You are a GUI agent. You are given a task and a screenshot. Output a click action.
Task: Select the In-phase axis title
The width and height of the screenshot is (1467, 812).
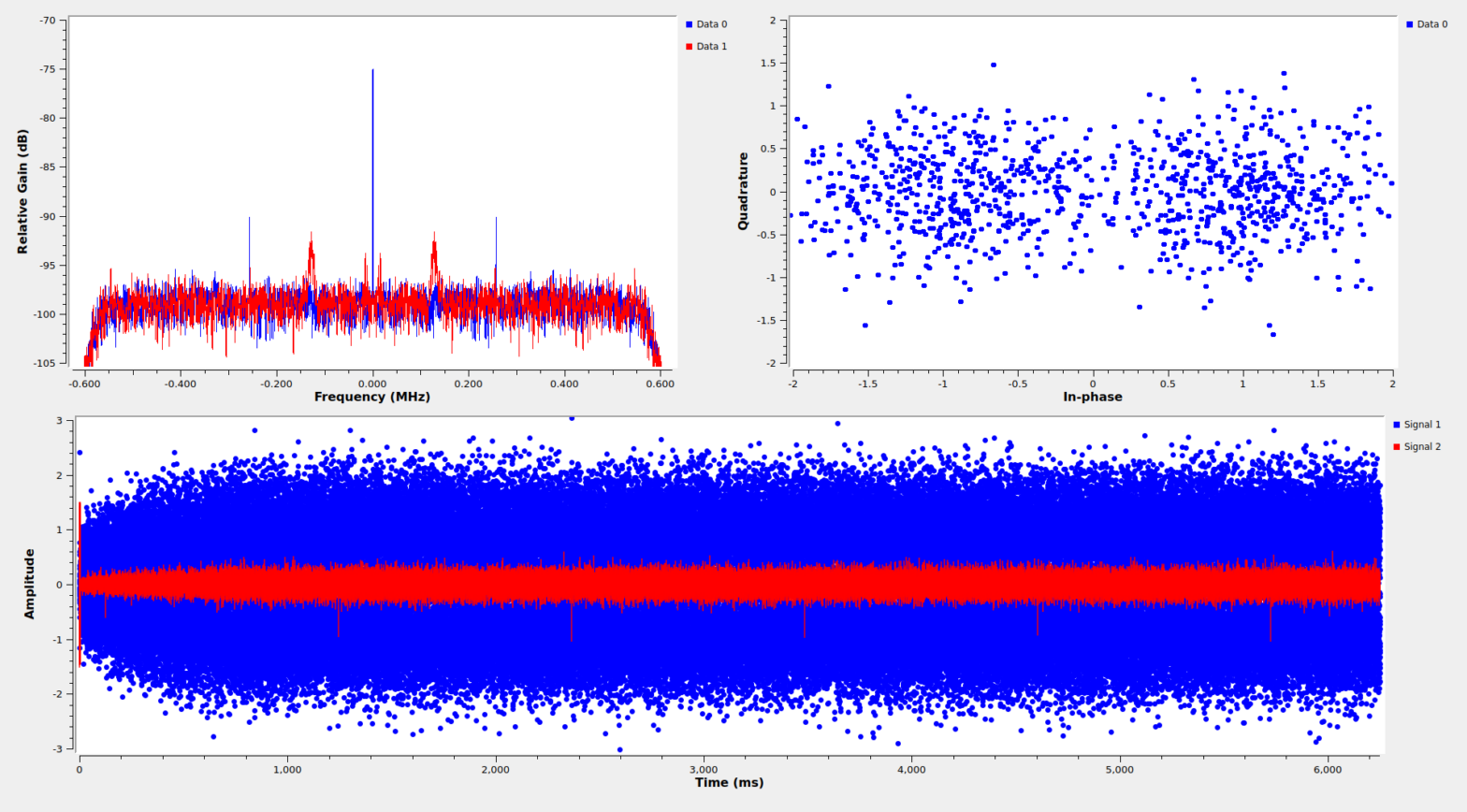tap(1092, 397)
